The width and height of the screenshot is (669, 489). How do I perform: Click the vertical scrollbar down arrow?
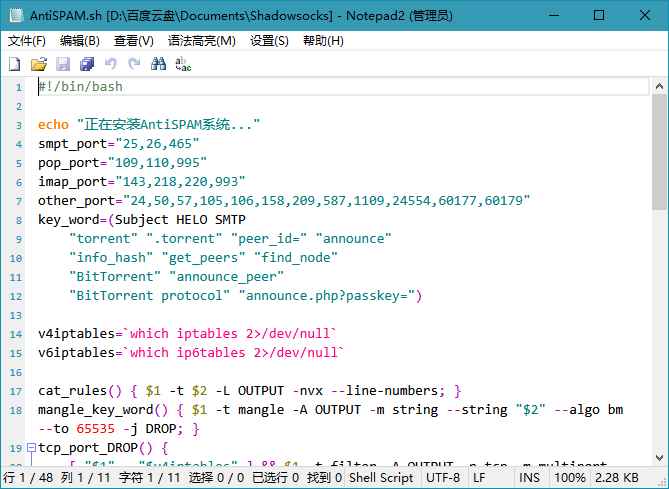[x=659, y=459]
